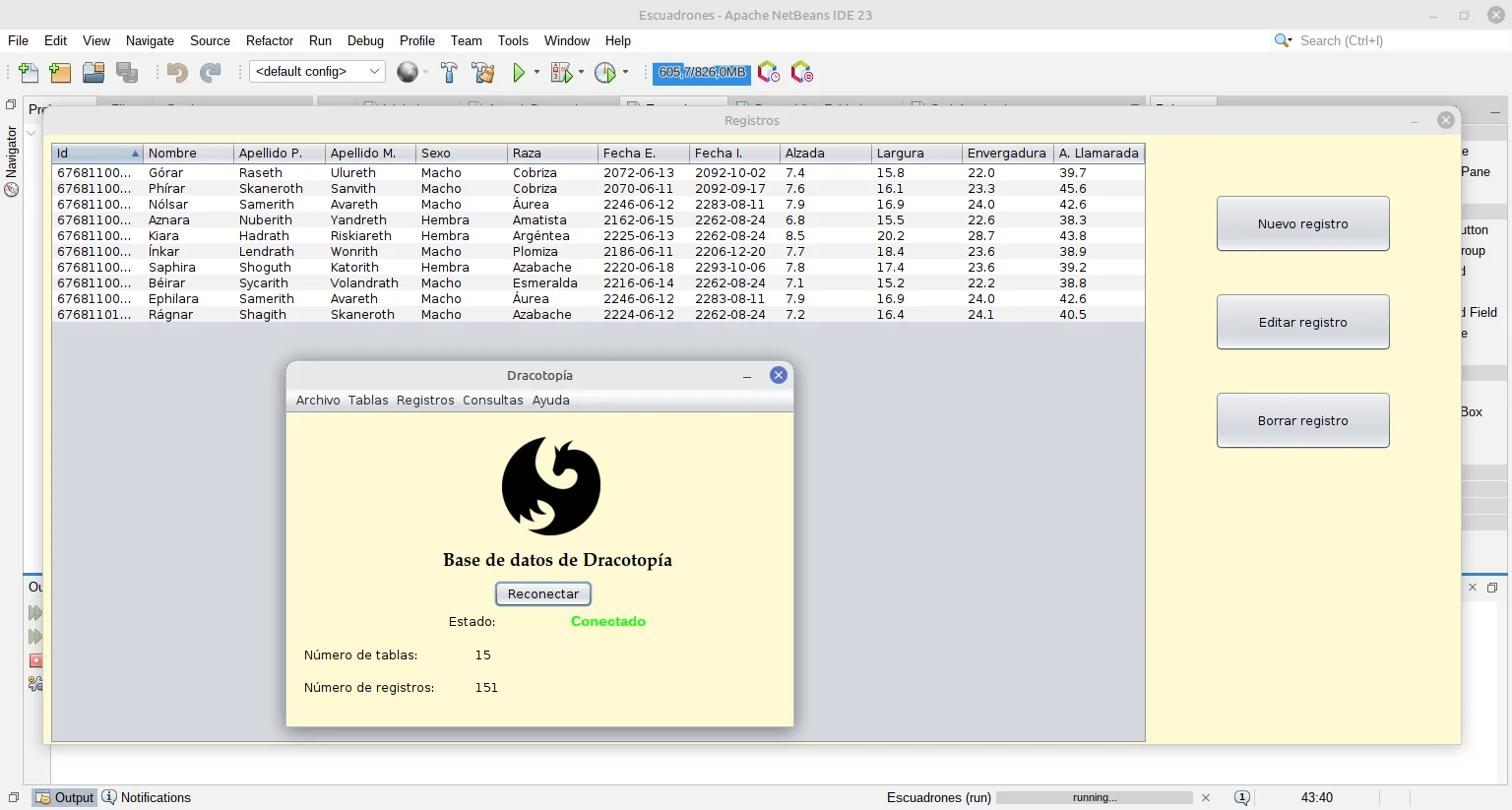1512x810 pixels.
Task: Open the default config dropdown
Action: tap(317, 72)
